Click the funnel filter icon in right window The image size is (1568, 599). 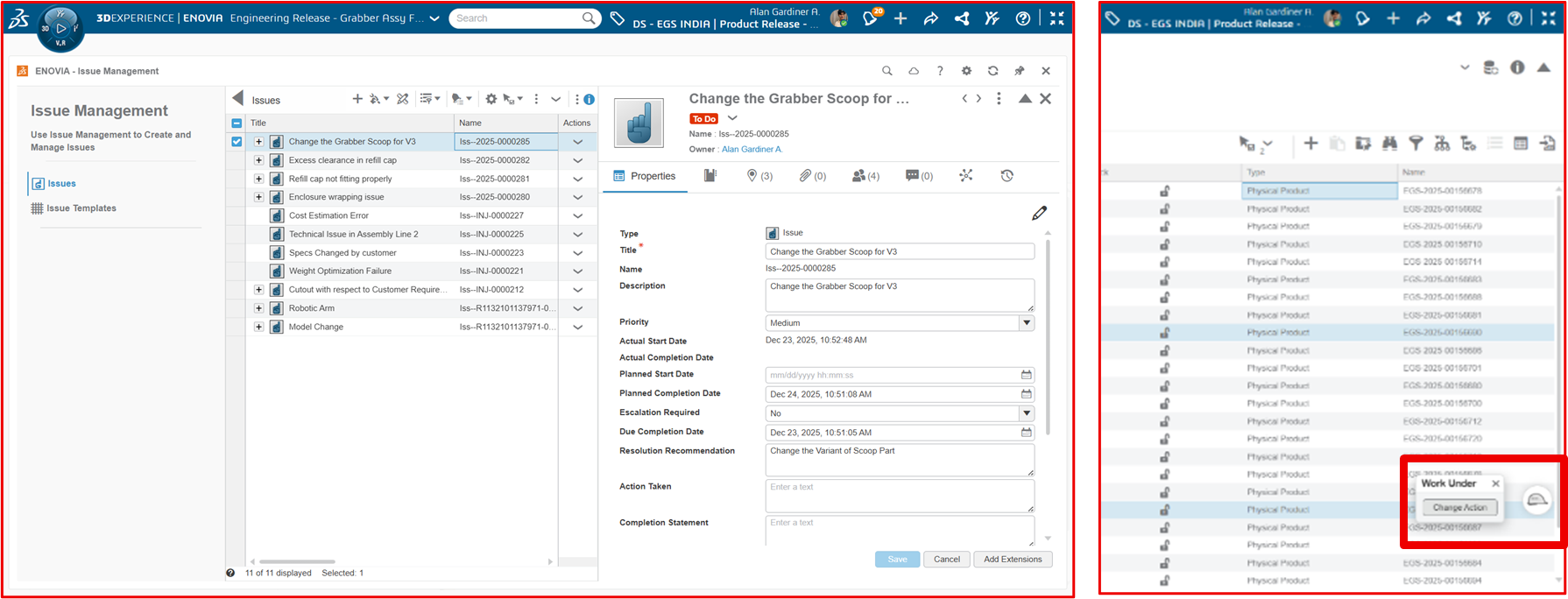(1416, 144)
